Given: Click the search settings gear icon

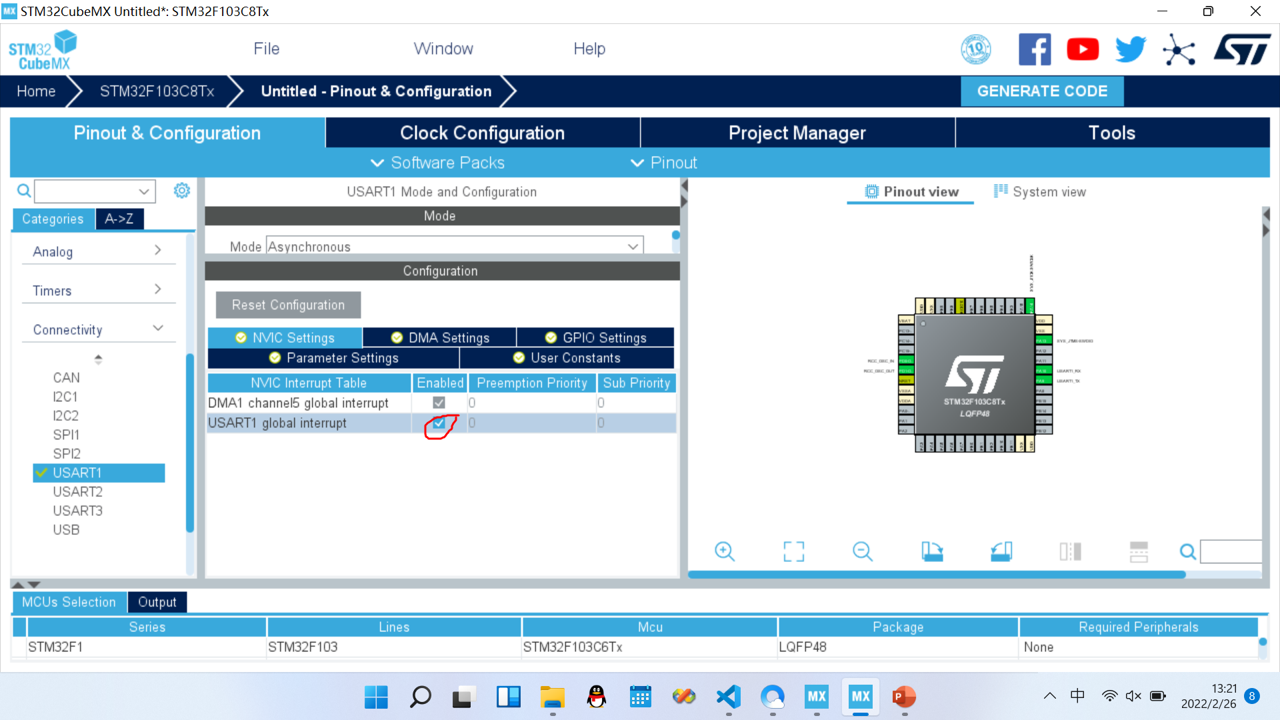Looking at the screenshot, I should click(x=182, y=191).
